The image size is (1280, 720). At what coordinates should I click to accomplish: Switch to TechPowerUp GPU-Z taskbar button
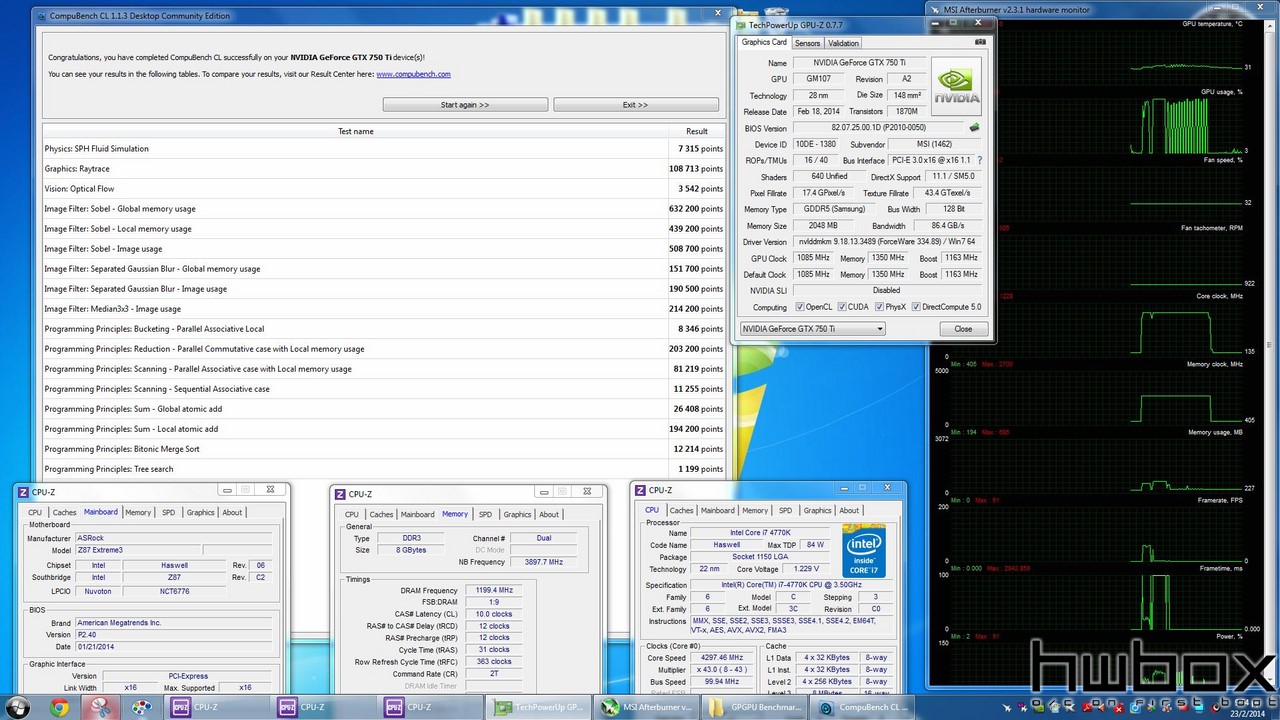pyautogui.click(x=539, y=708)
